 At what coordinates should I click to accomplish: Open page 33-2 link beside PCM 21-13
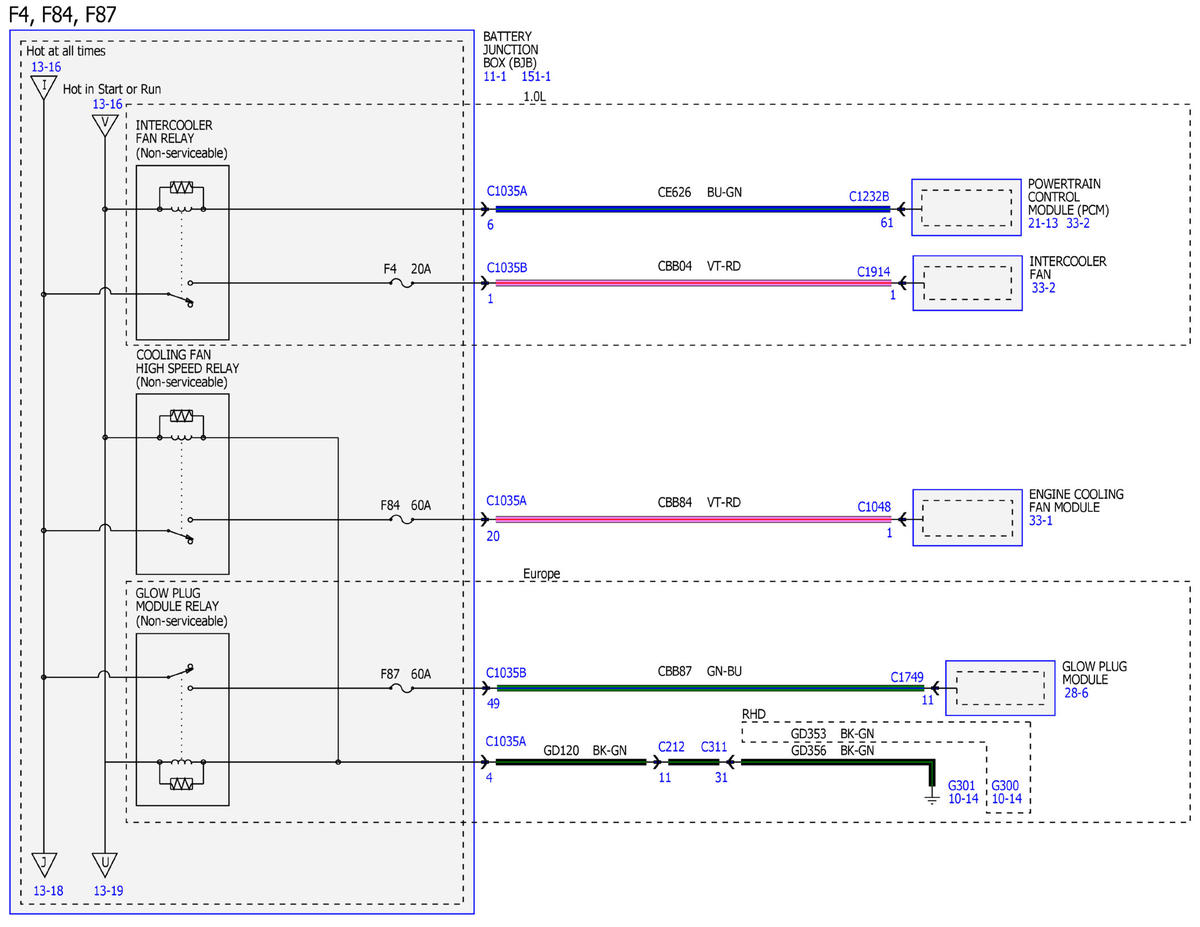1078,224
